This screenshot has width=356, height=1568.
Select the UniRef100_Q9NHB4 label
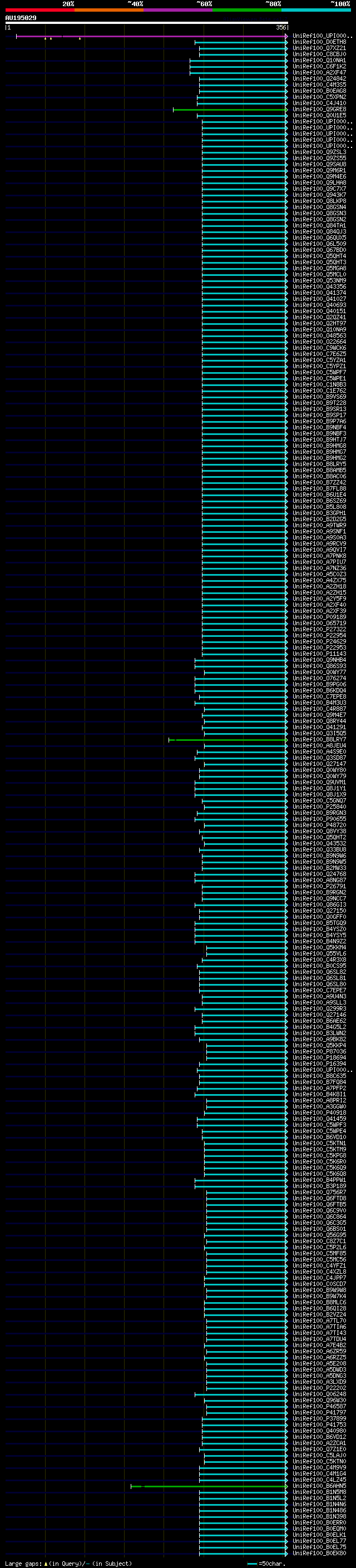click(x=319, y=660)
